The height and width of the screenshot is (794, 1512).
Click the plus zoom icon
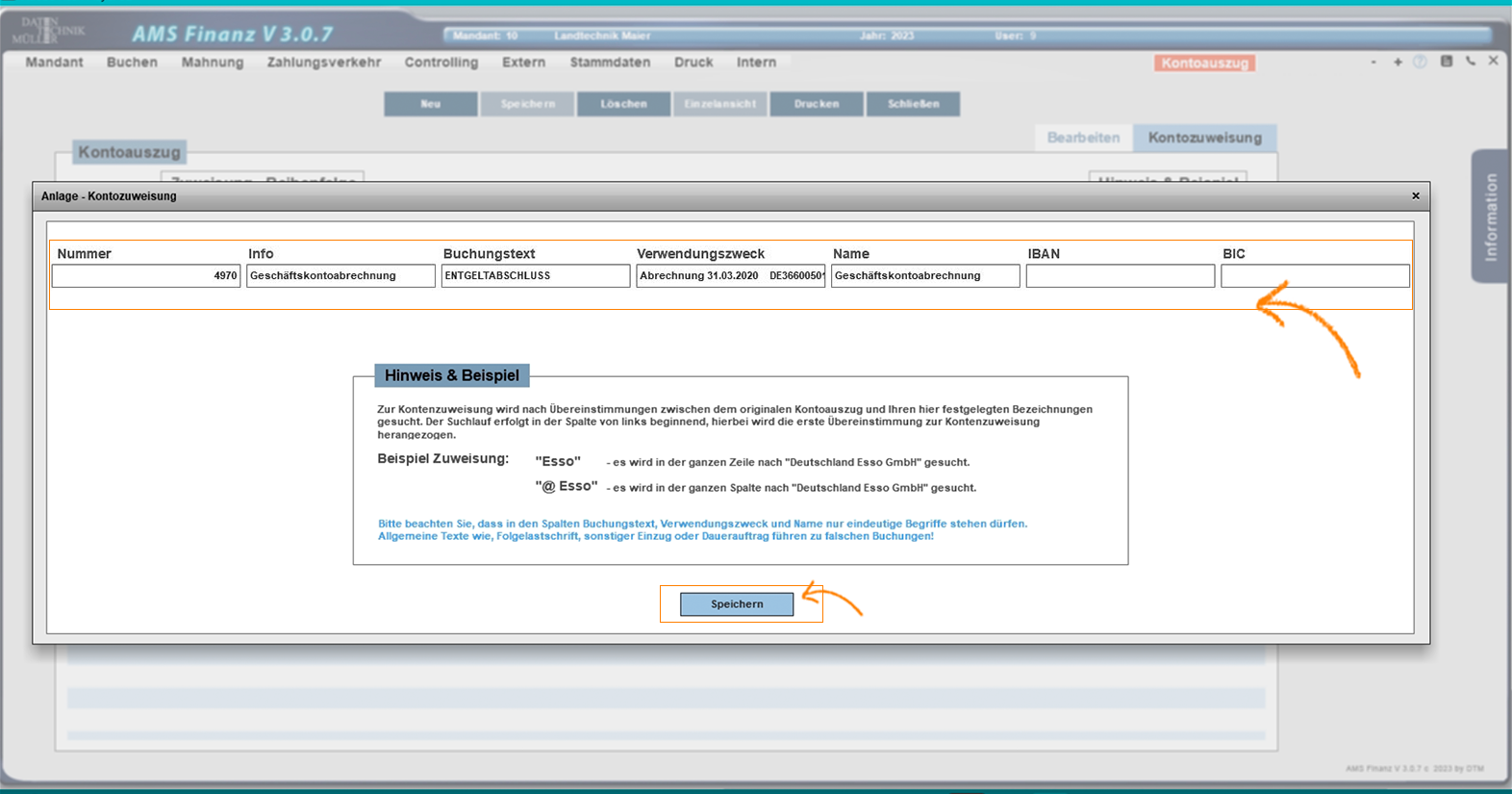pos(1398,62)
